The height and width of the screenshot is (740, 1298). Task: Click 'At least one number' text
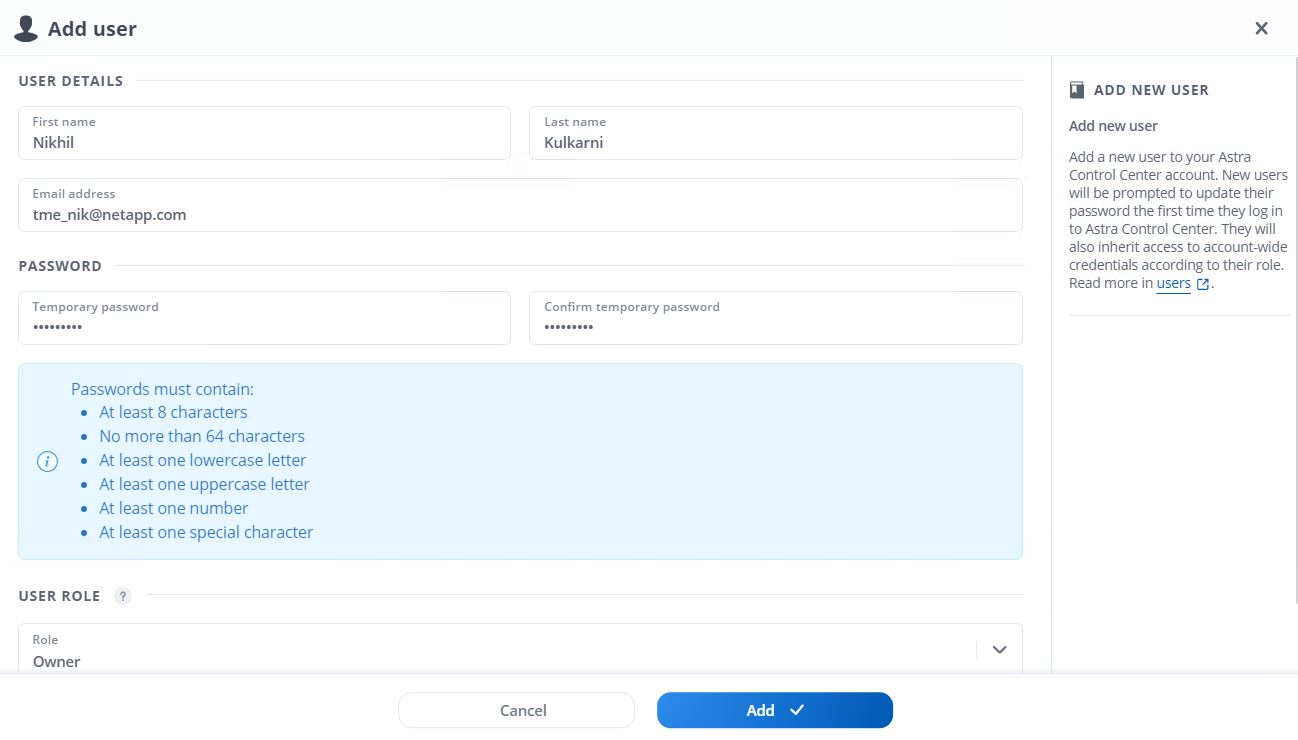click(174, 508)
